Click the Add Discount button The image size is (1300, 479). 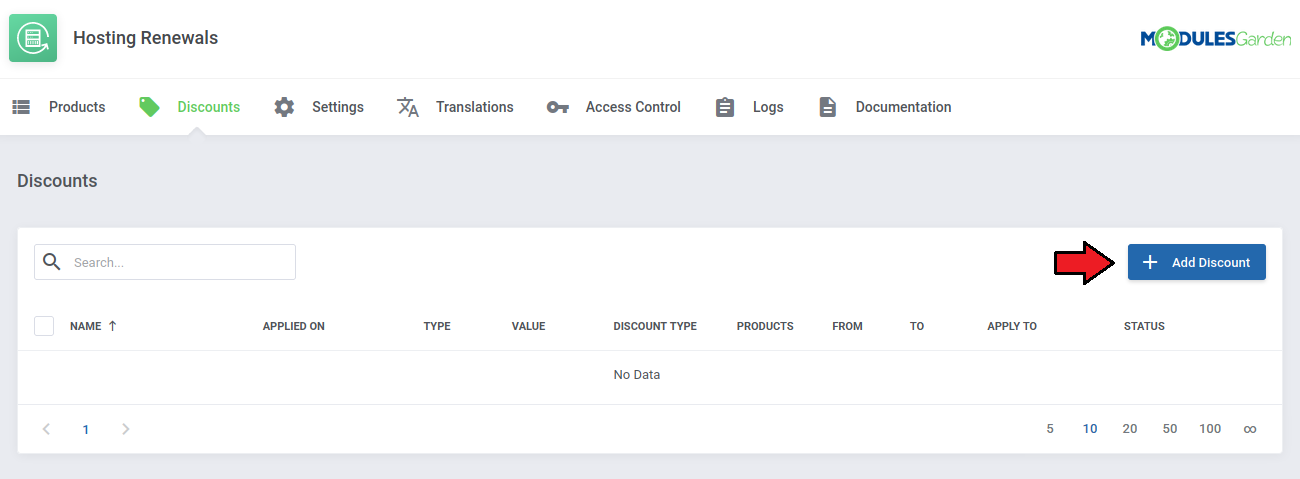click(1197, 262)
